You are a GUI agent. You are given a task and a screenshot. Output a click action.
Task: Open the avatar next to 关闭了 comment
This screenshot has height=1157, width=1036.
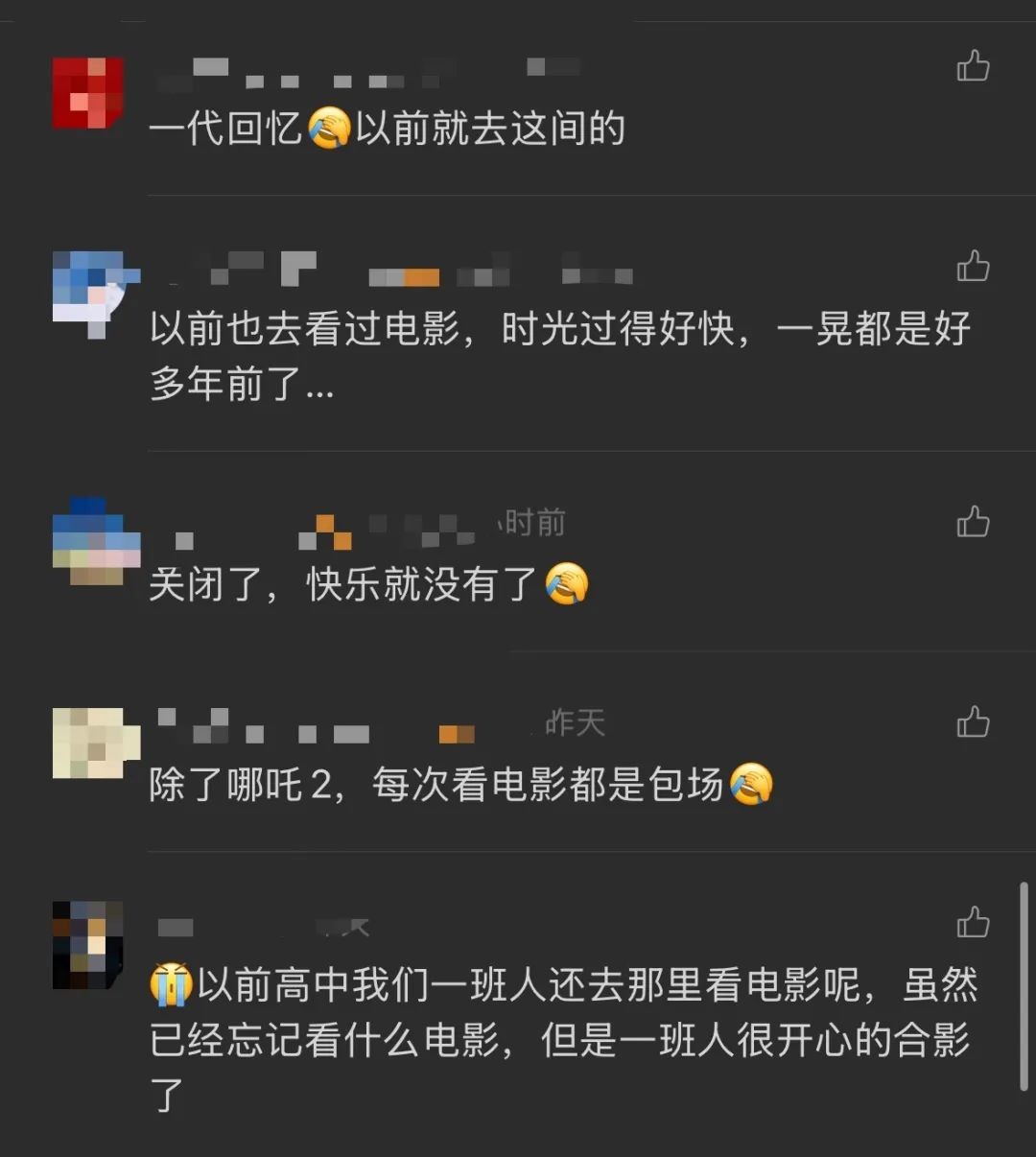click(94, 541)
